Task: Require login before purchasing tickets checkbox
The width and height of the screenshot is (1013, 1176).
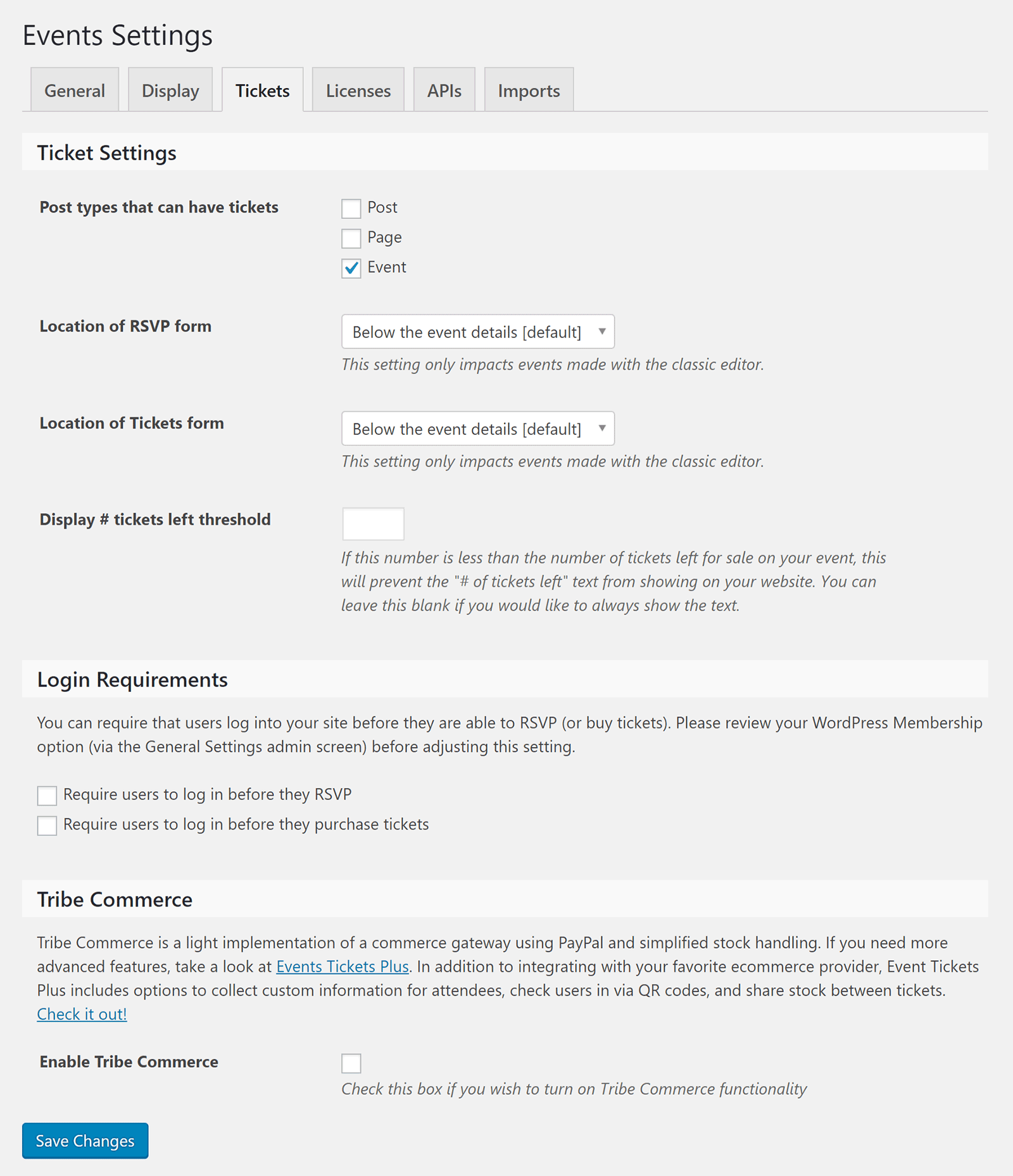Action: tap(47, 825)
